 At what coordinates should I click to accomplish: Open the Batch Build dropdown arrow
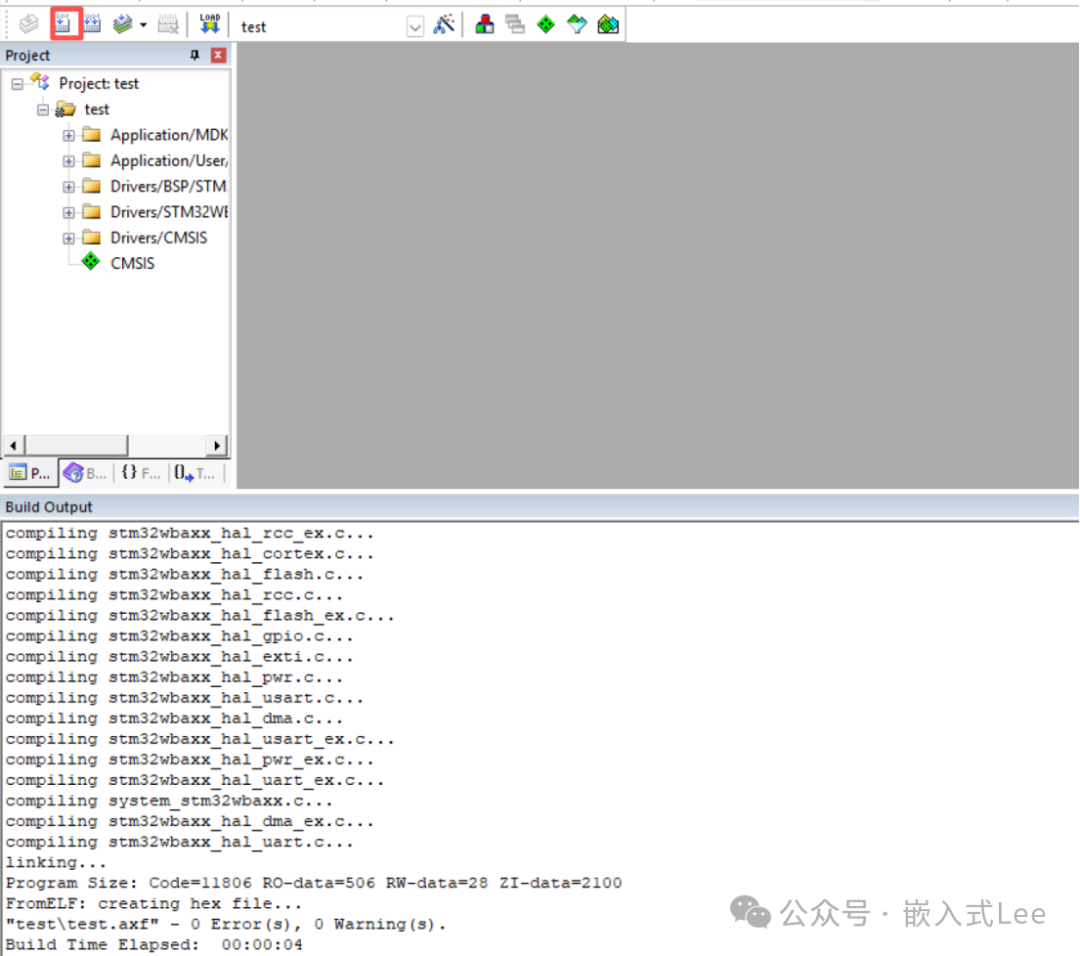pos(143,25)
